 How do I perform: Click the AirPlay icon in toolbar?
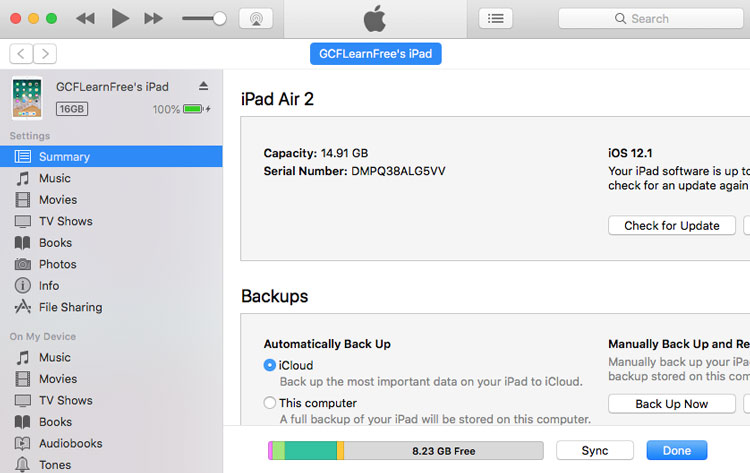pos(255,19)
